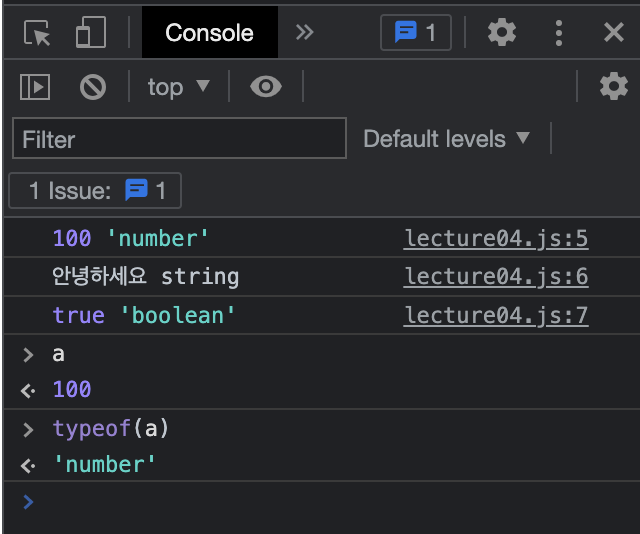The height and width of the screenshot is (534, 640).
Task: Show the console sidebar
Action: pyautogui.click(x=35, y=87)
